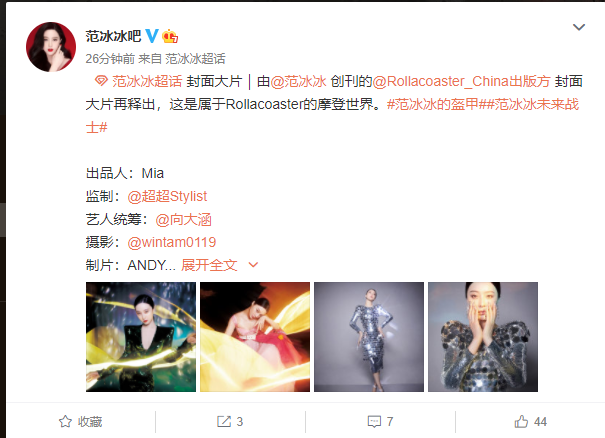This screenshot has width=605, height=438.
Task: Open the pink dress photo thumbnail
Action: 255,337
